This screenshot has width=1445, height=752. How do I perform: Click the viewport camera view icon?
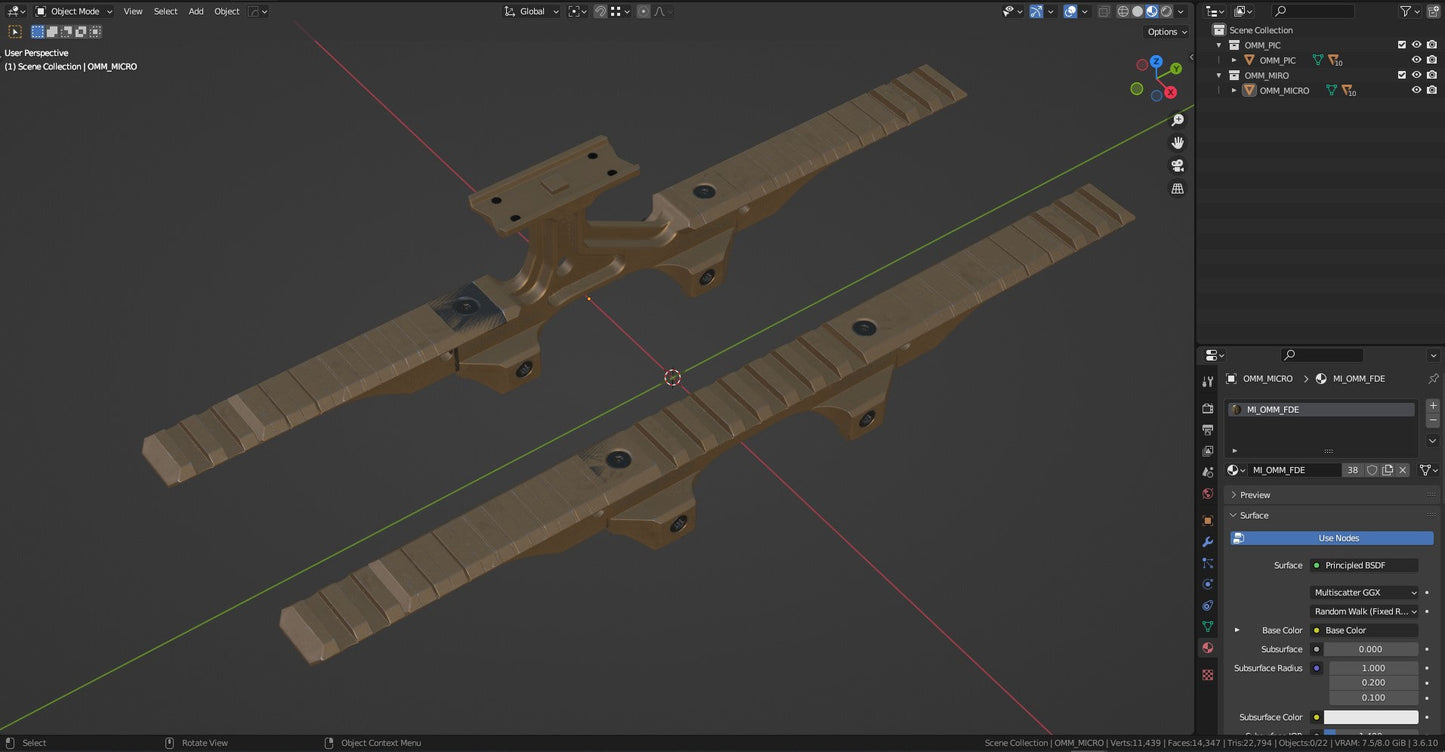click(1178, 166)
